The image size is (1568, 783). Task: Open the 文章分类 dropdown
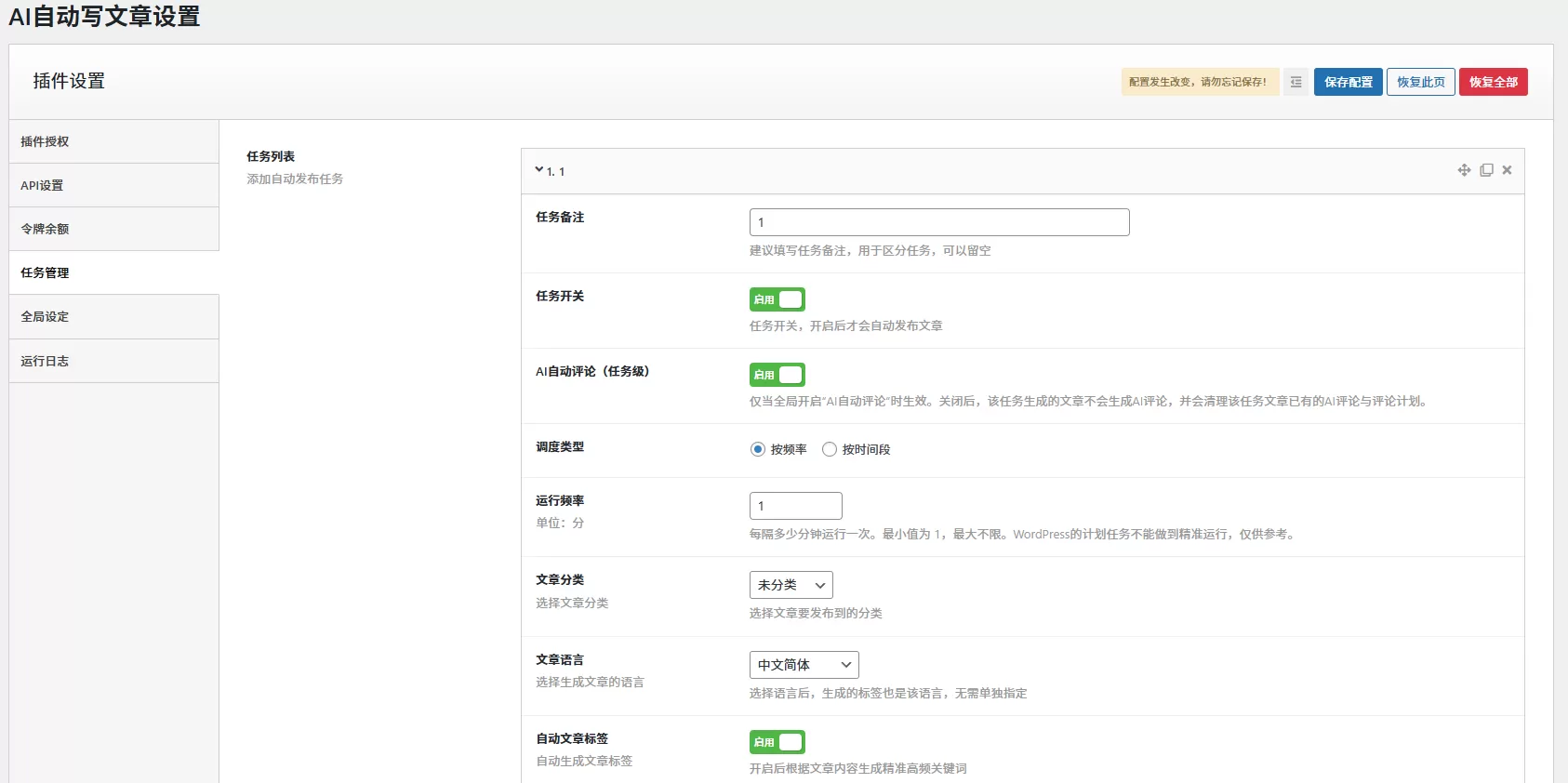point(791,585)
